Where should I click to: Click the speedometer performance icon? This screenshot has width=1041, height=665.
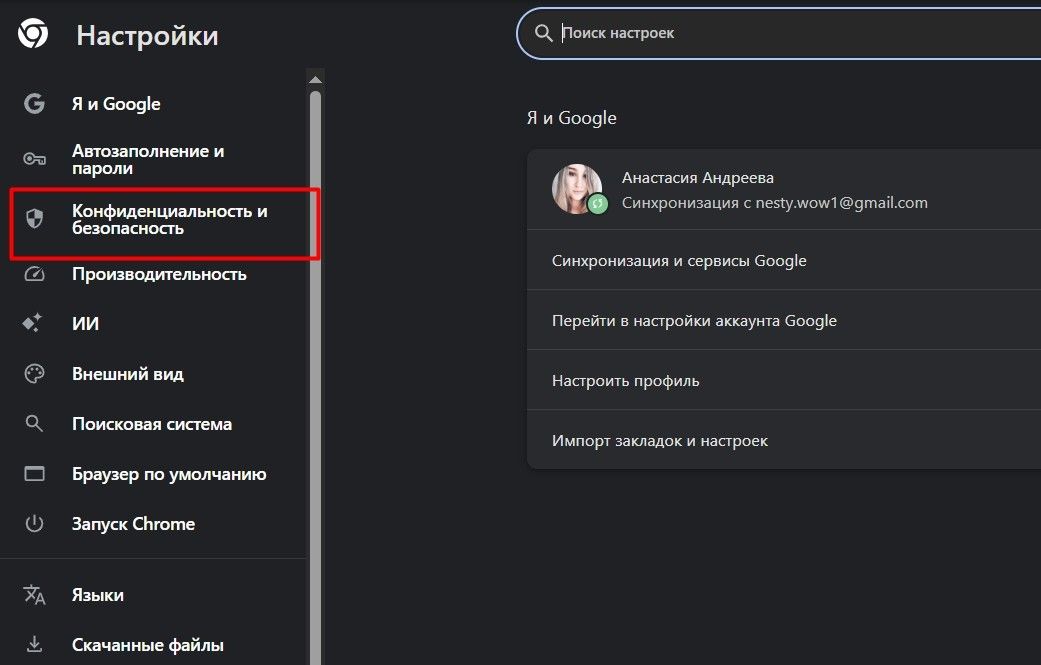[35, 273]
